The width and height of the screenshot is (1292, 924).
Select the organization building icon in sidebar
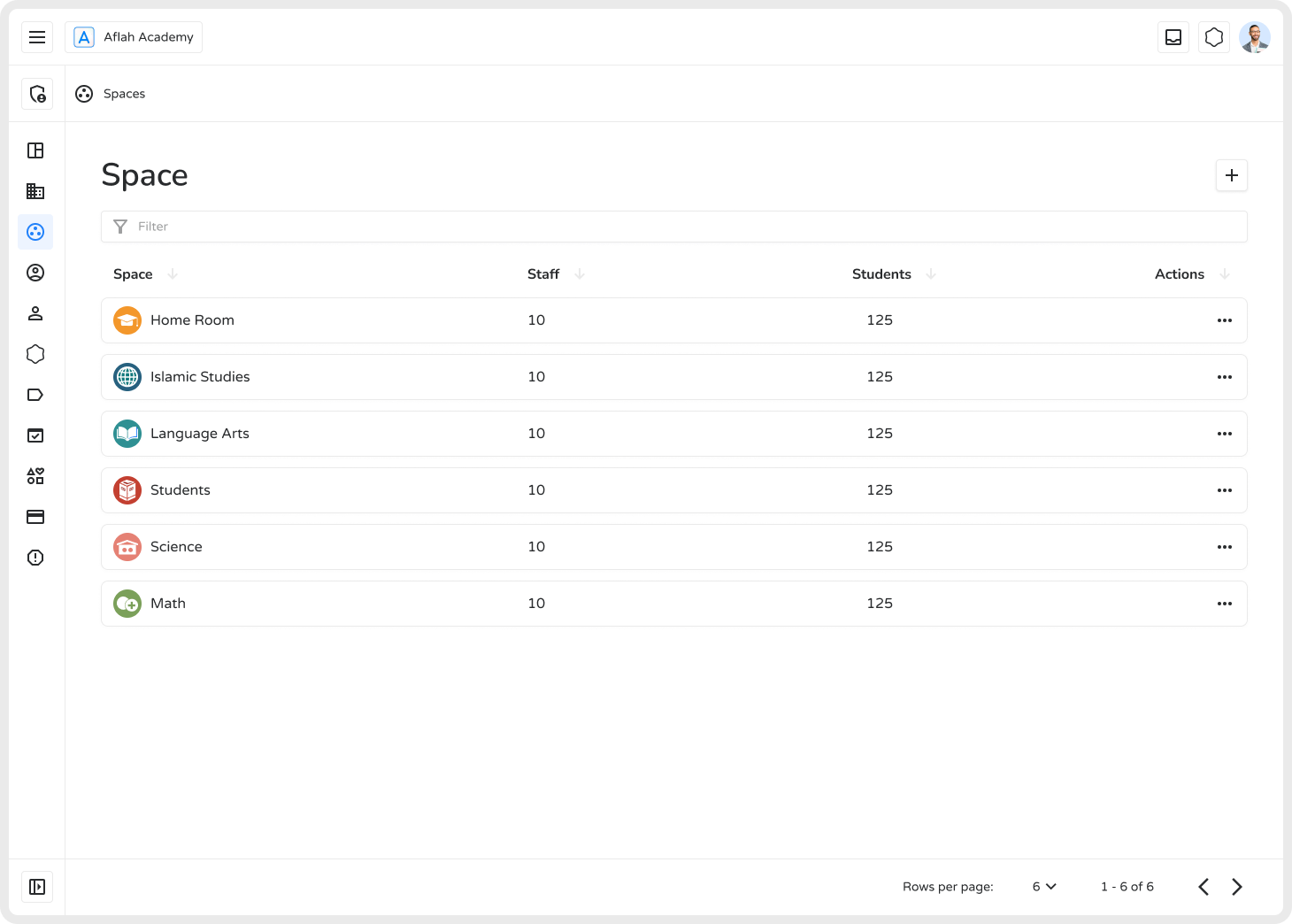coord(35,191)
